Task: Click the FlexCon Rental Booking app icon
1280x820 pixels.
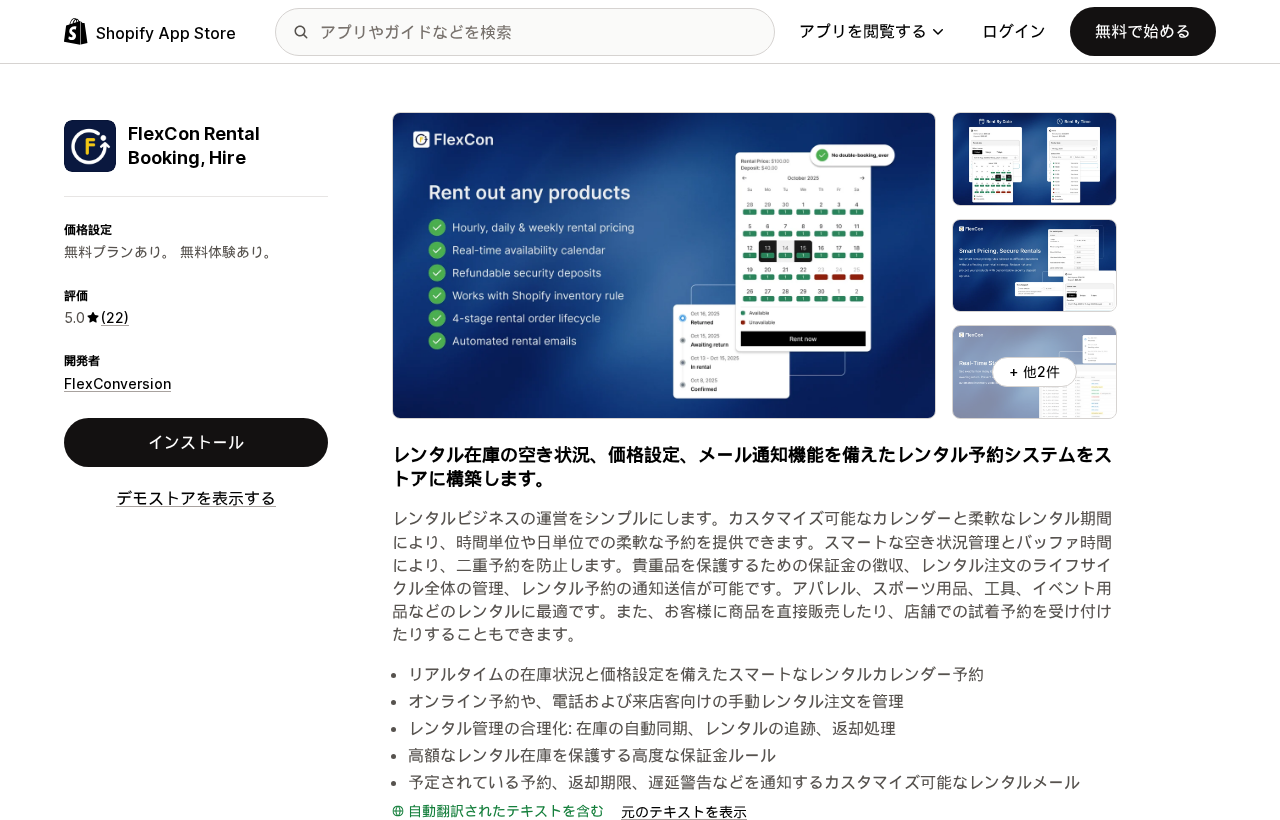Action: click(90, 146)
